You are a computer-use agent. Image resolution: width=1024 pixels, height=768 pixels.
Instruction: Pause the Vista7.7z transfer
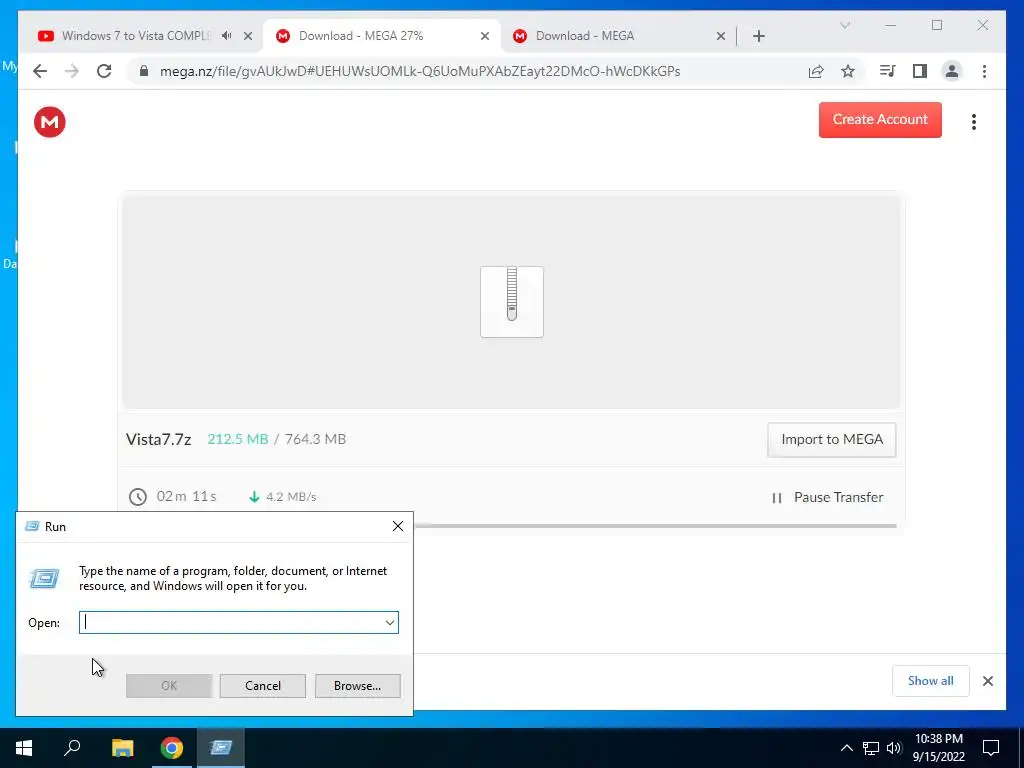click(827, 498)
